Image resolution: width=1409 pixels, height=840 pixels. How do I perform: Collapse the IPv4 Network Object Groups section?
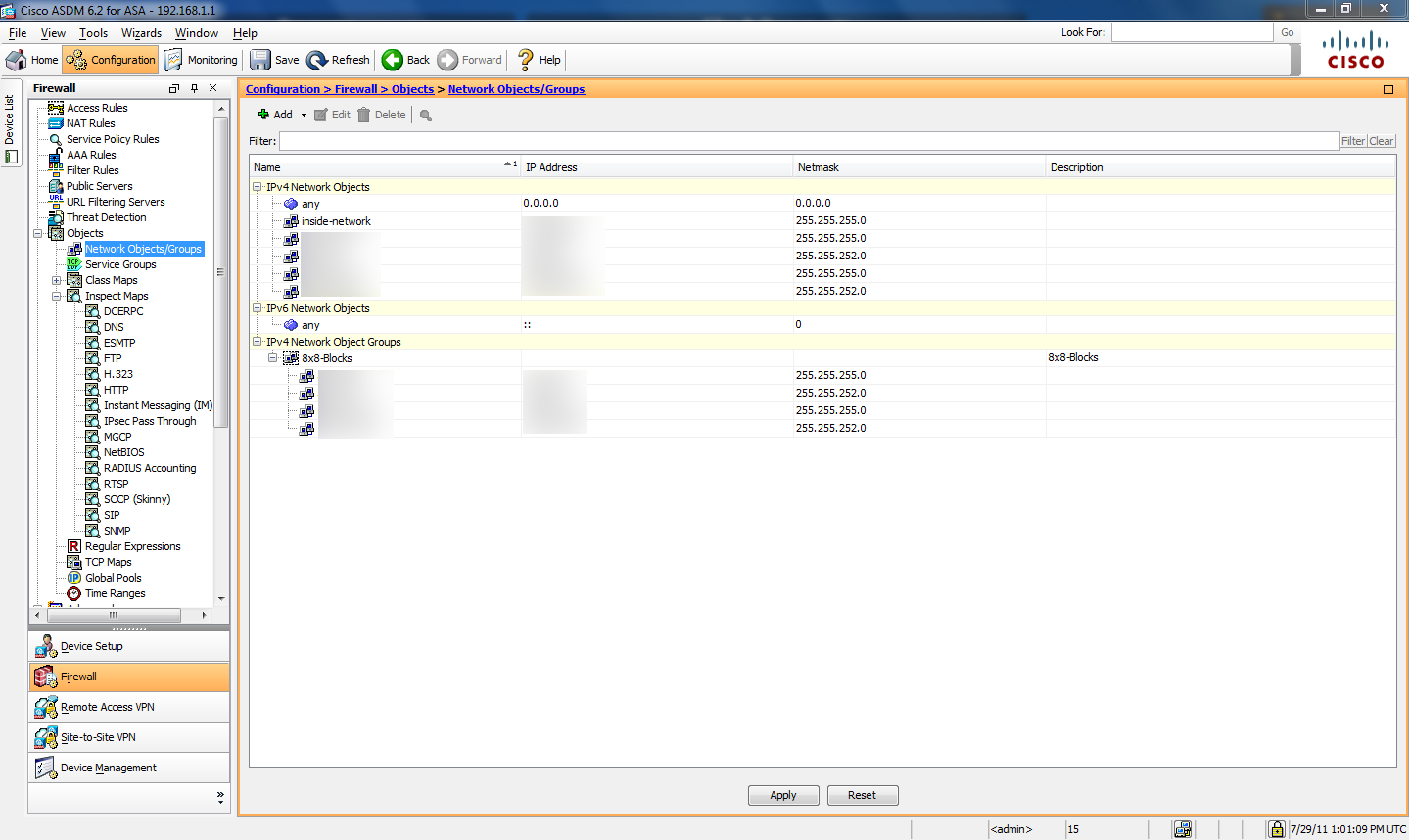click(x=258, y=342)
